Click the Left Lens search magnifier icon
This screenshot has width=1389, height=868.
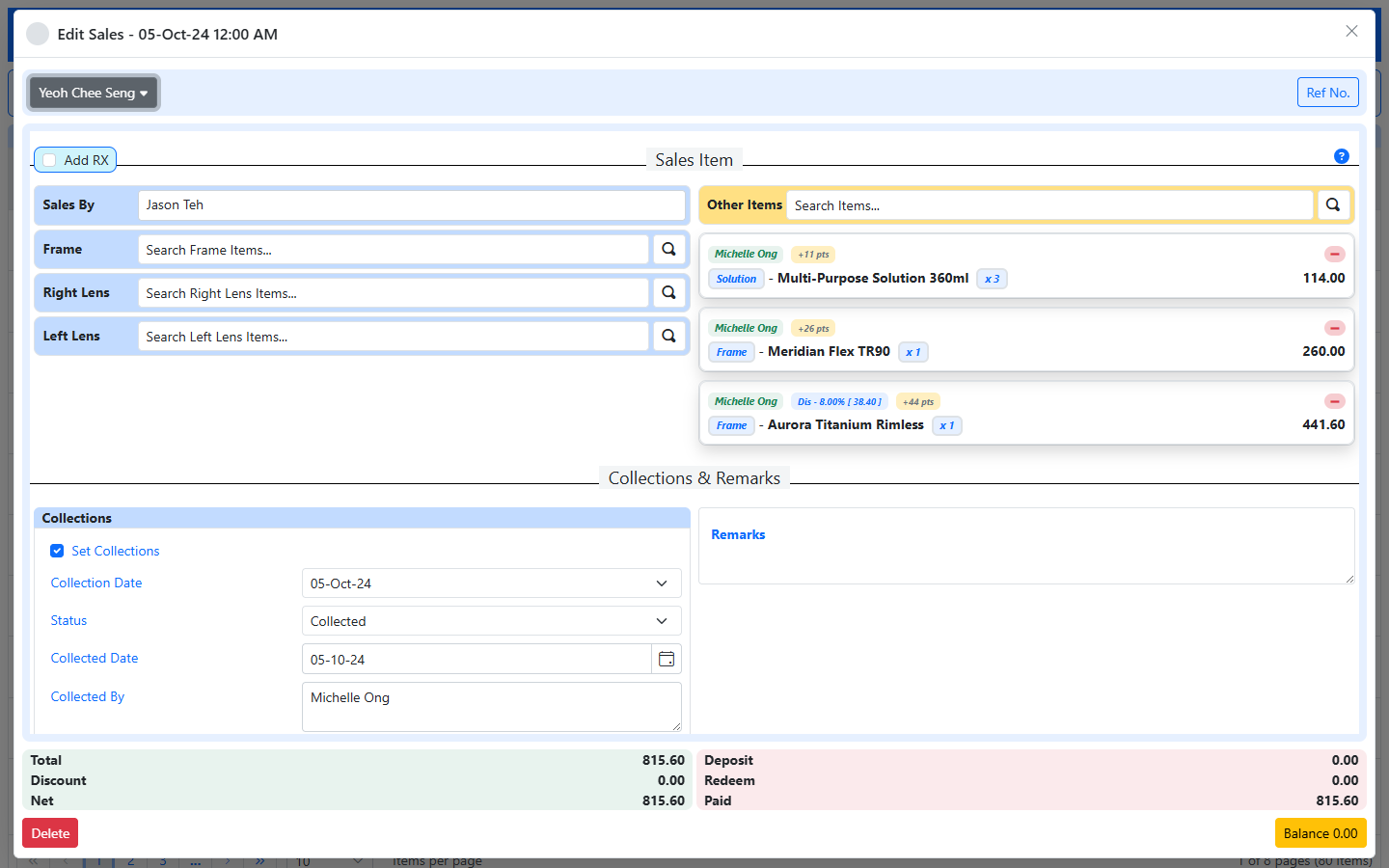pos(668,336)
